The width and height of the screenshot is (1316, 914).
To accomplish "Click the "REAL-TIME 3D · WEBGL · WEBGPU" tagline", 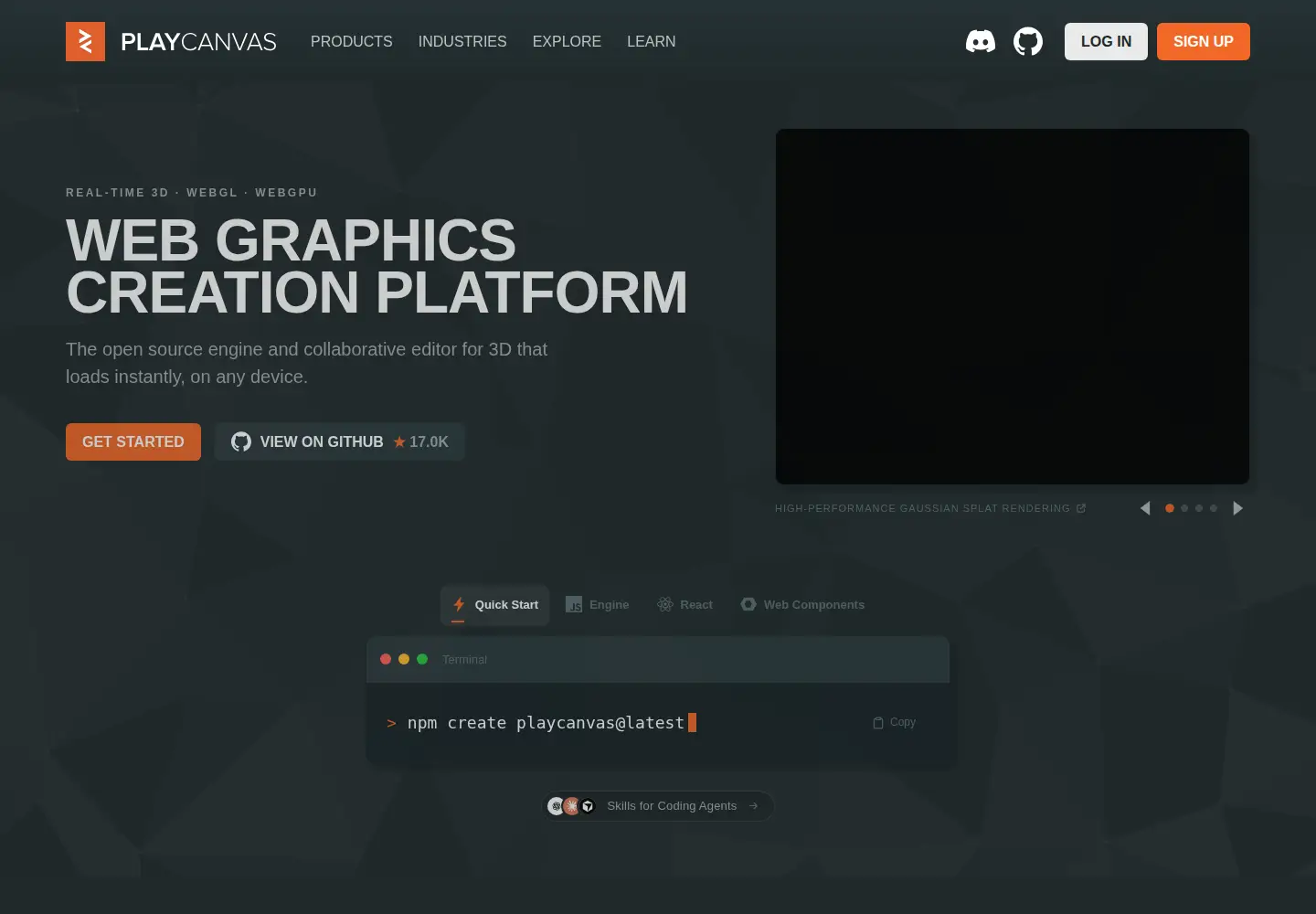I will [x=192, y=193].
